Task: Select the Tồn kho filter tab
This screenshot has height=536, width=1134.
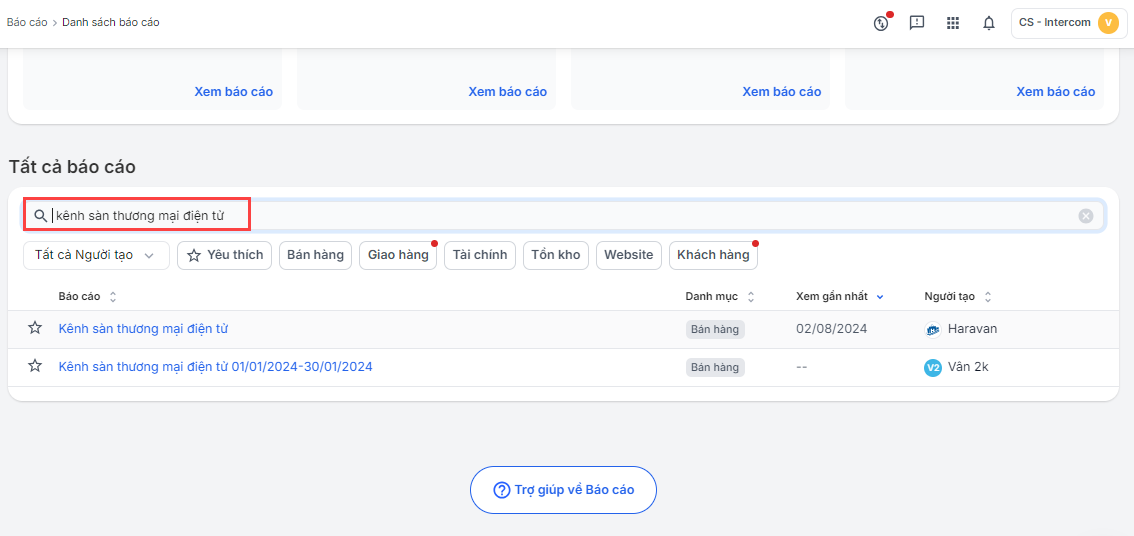Action: click(x=555, y=255)
